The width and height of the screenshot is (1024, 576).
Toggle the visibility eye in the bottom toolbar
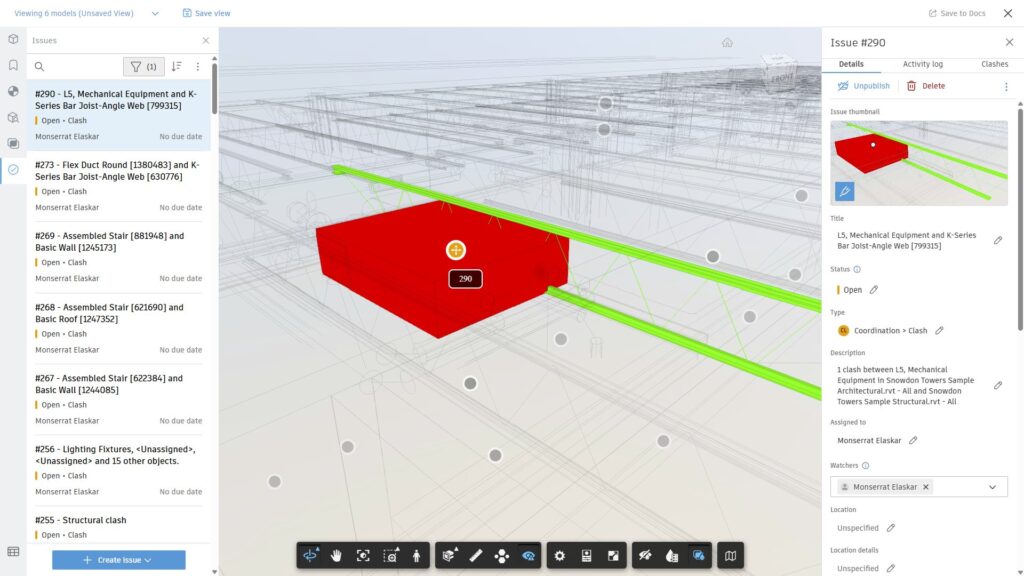[x=527, y=555]
